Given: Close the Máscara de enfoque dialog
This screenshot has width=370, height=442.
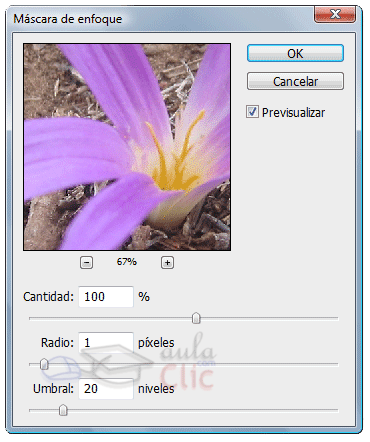Looking at the screenshot, I should (335, 14).
